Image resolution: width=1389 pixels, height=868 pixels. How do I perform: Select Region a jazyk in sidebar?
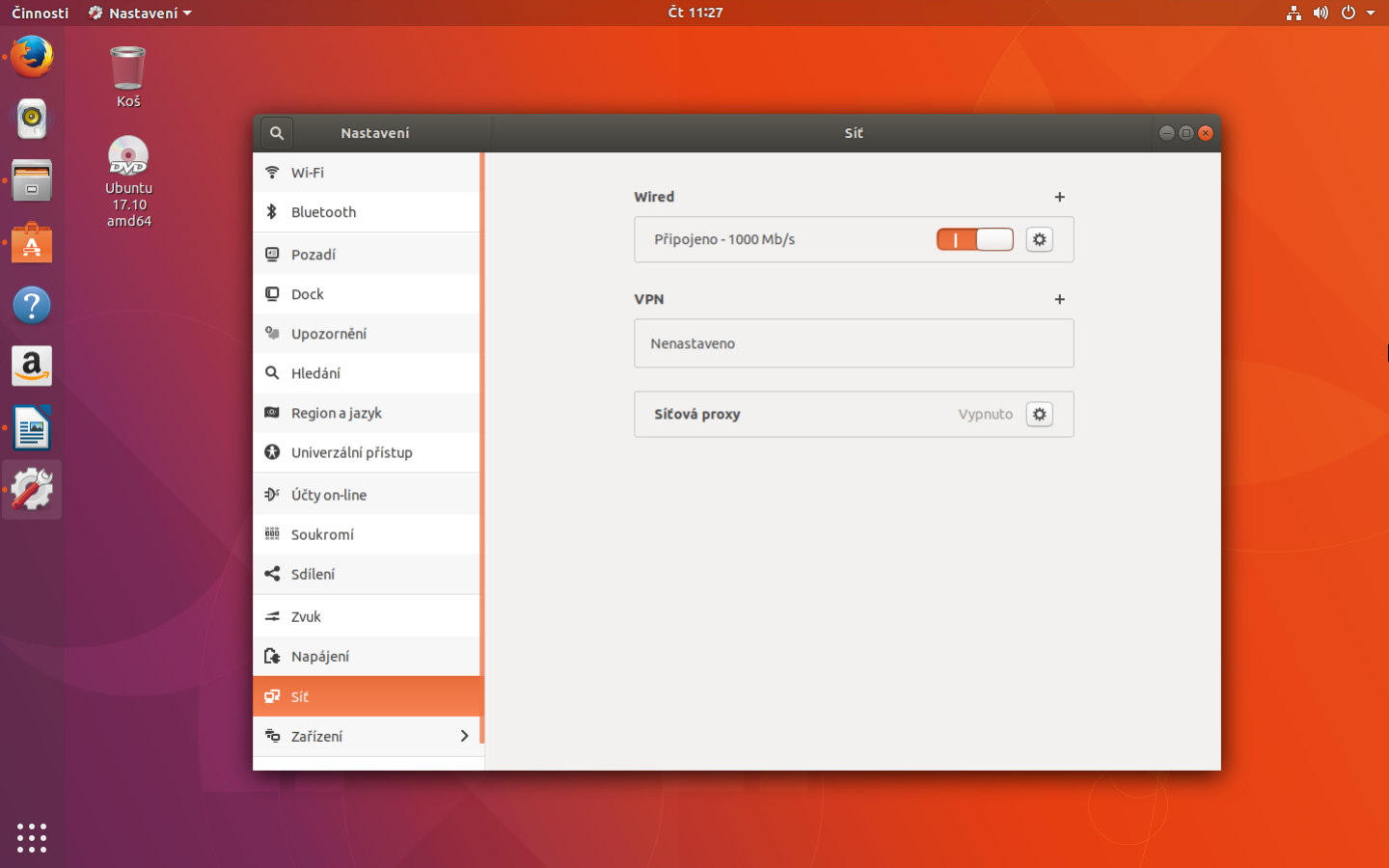[337, 413]
